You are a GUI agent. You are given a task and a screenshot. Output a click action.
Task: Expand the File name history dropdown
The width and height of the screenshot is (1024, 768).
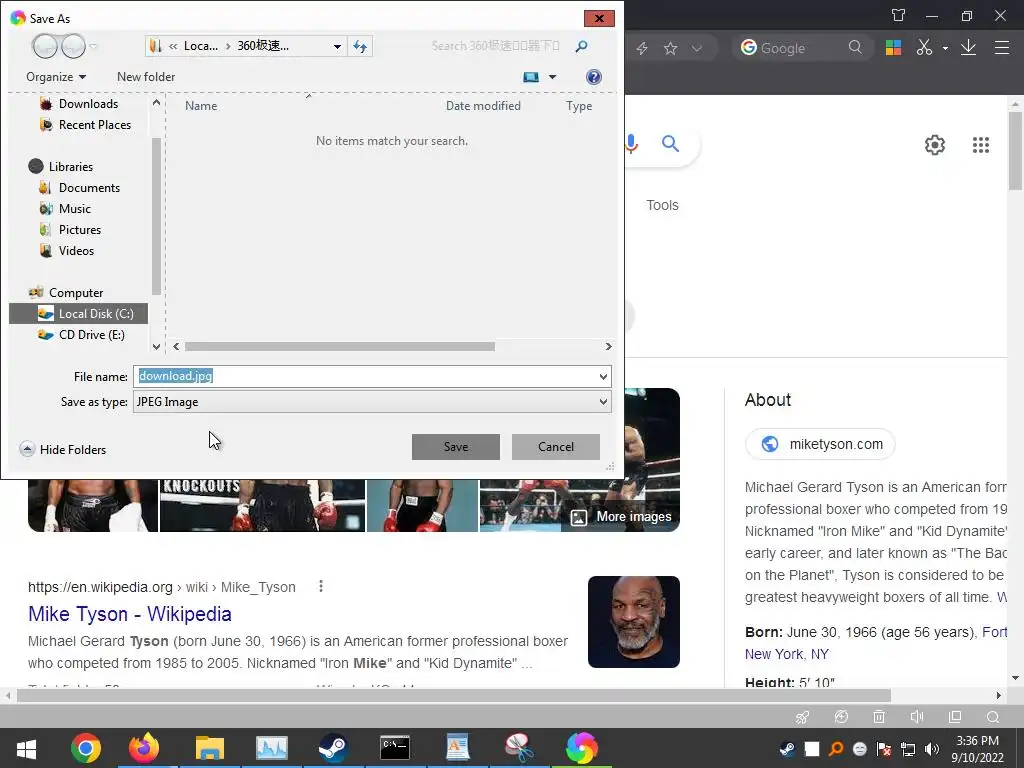(x=603, y=376)
